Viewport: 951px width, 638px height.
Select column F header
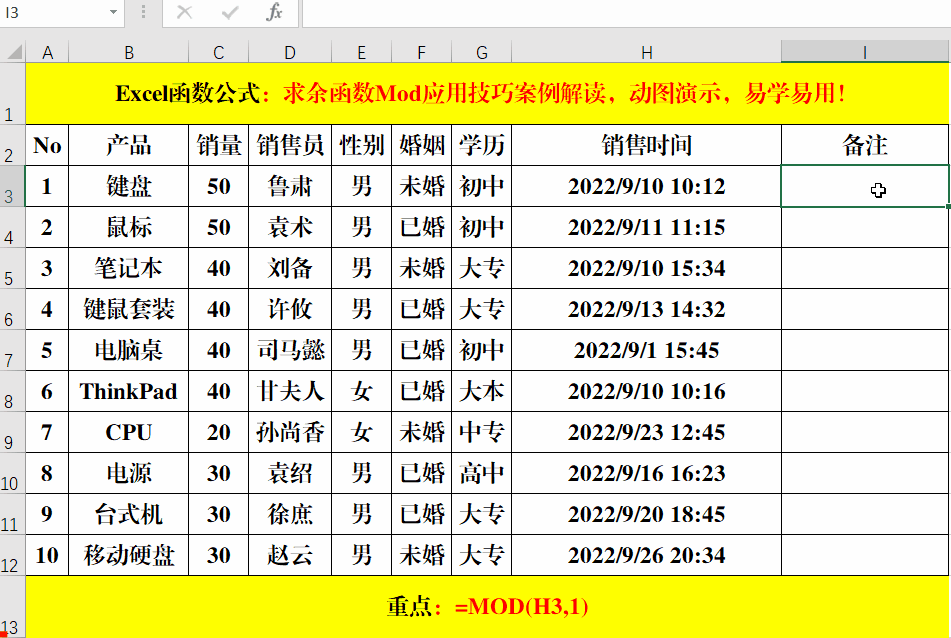[x=422, y=52]
